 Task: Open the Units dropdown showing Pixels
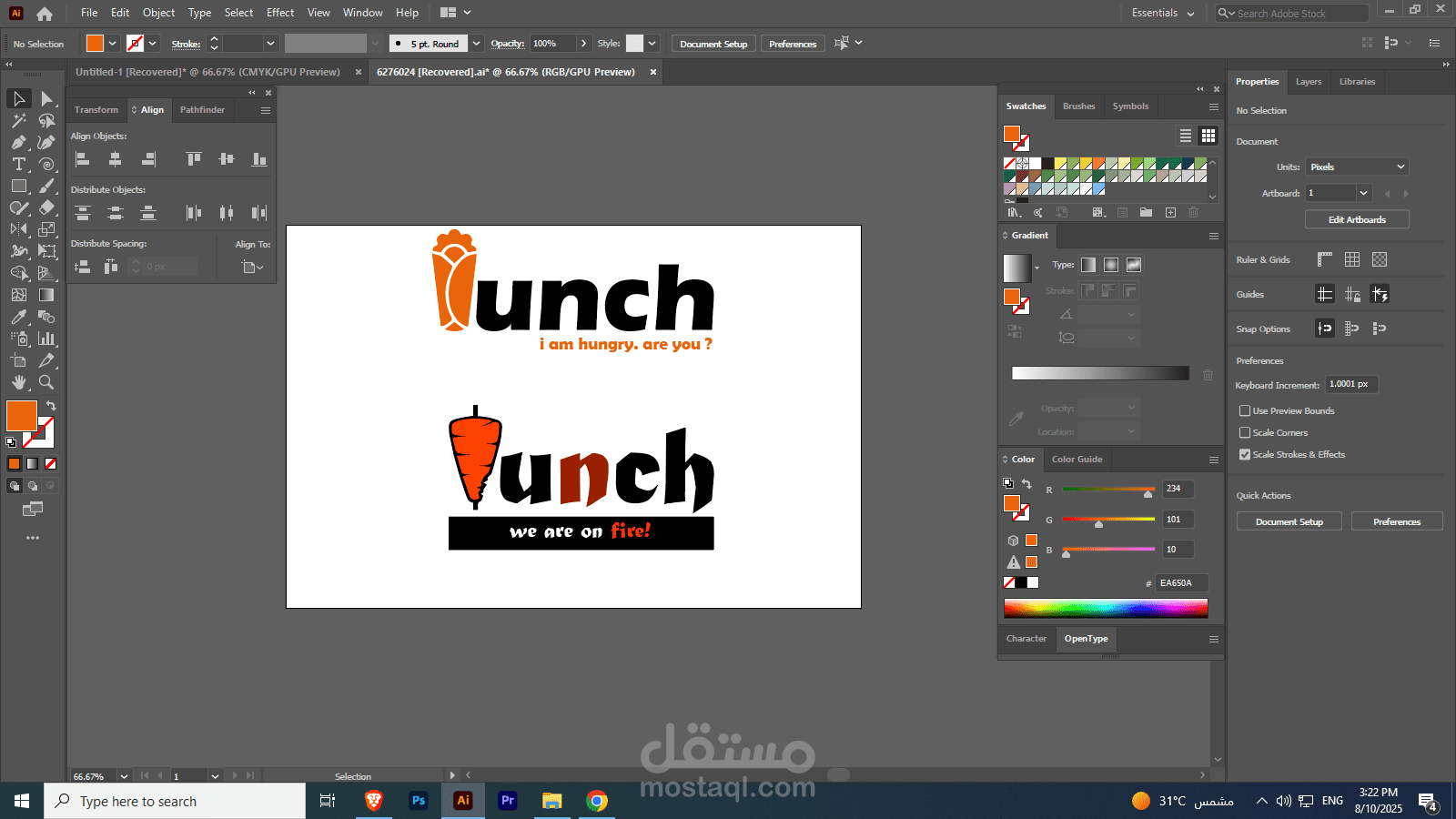point(1358,167)
